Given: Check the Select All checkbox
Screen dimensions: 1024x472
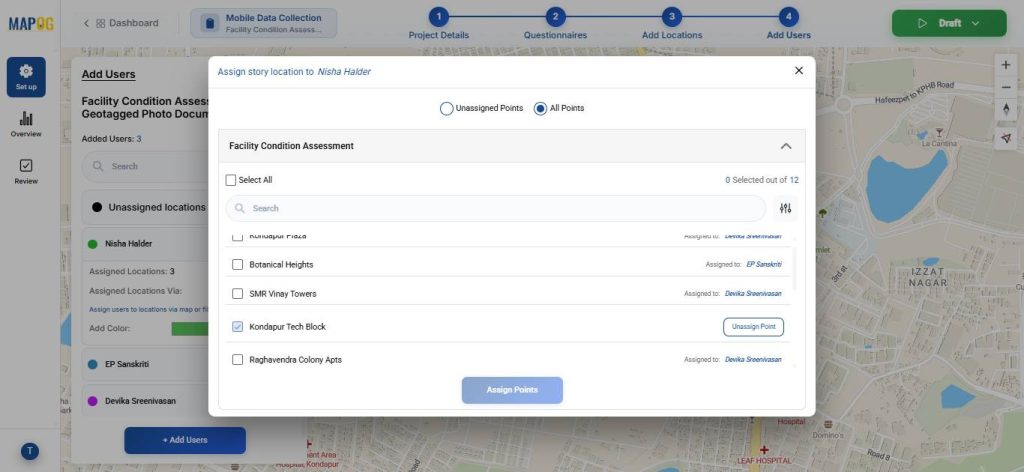Looking at the screenshot, I should click(231, 180).
